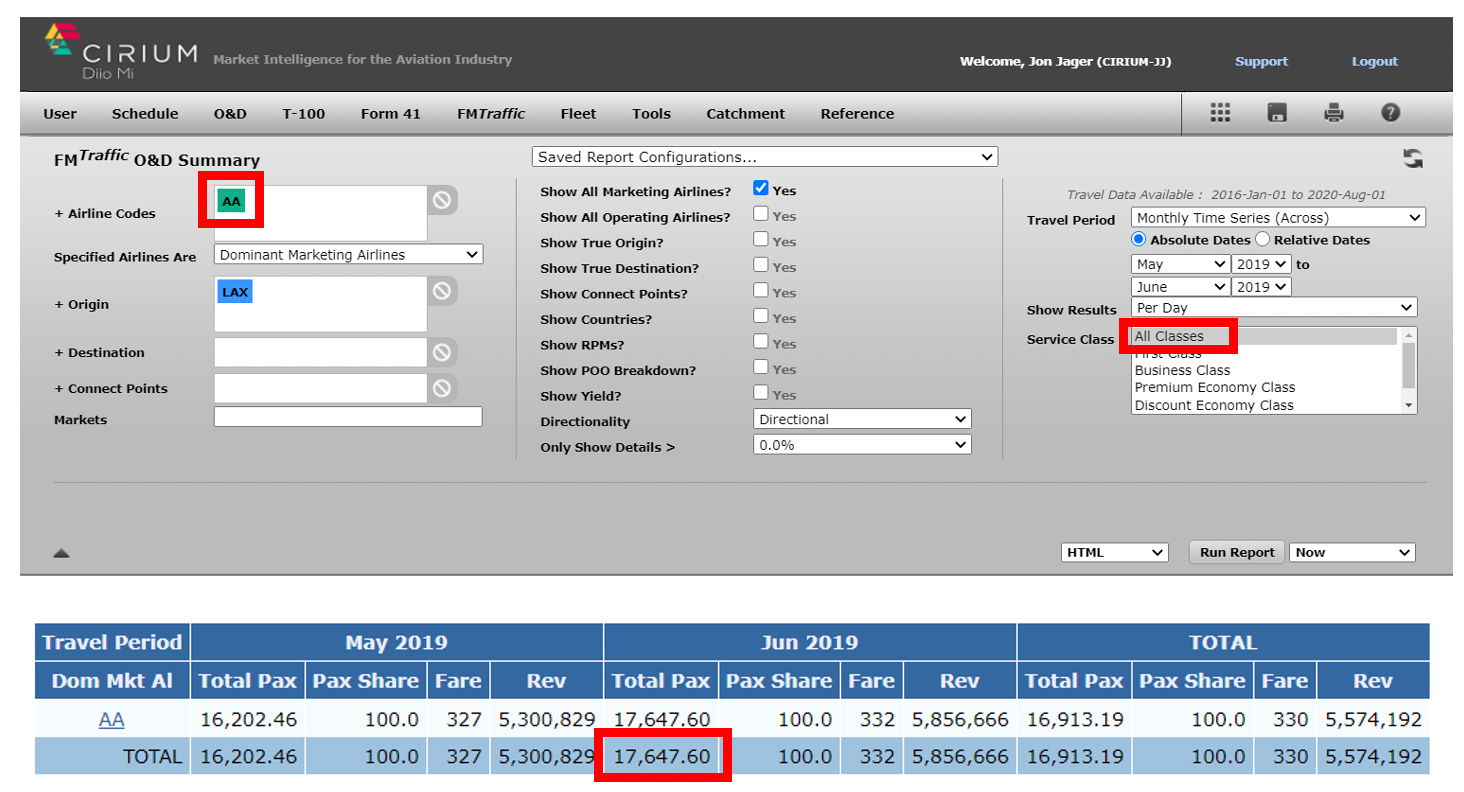Click into the Markets input field
1464x792 pixels.
[348, 417]
